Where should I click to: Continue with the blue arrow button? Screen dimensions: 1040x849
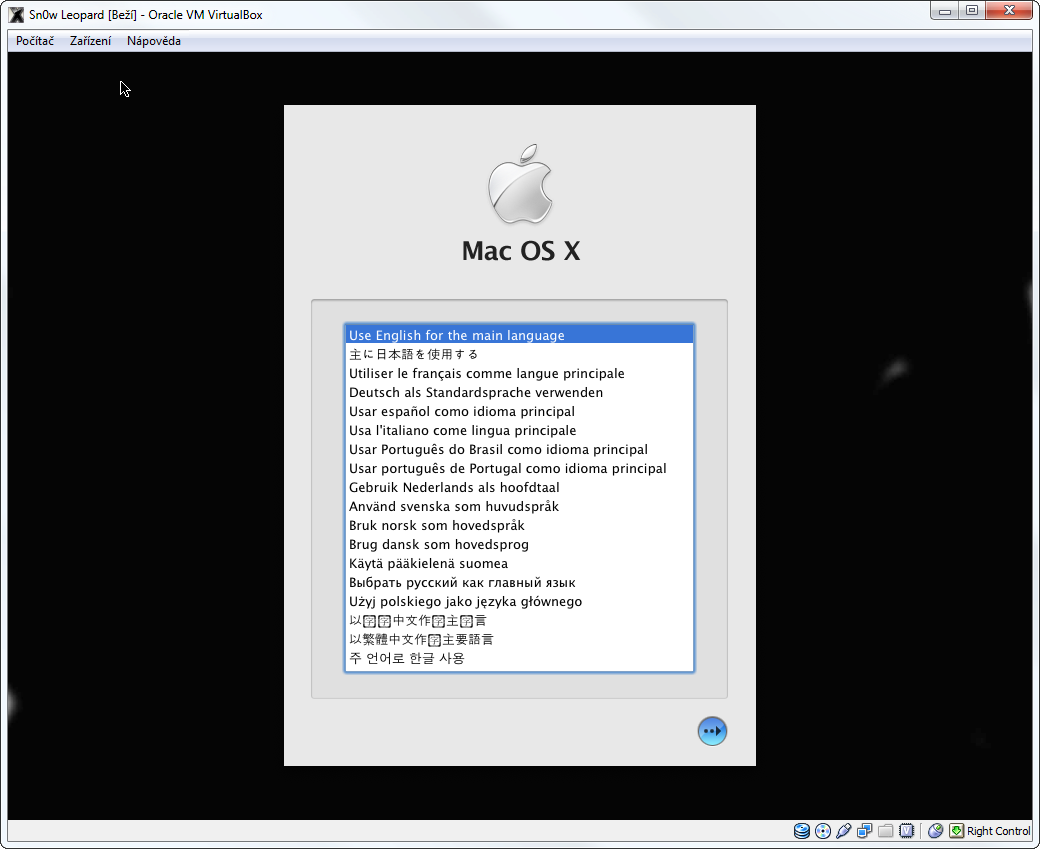coord(712,731)
